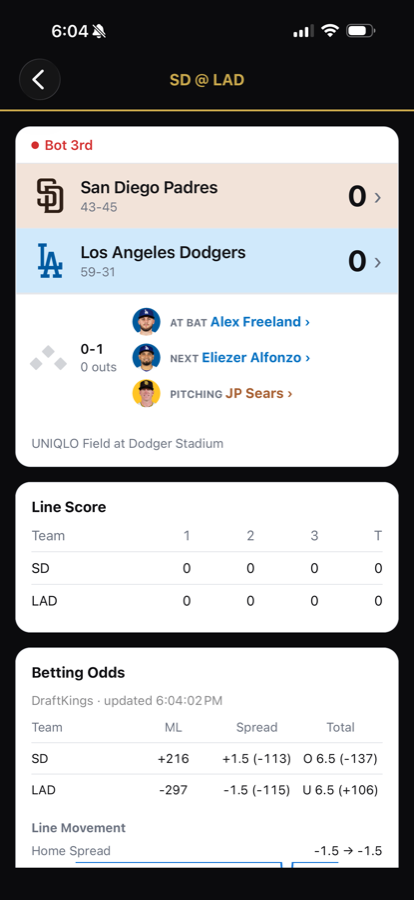Open the Los Angeles Dodgers logo

[50, 261]
